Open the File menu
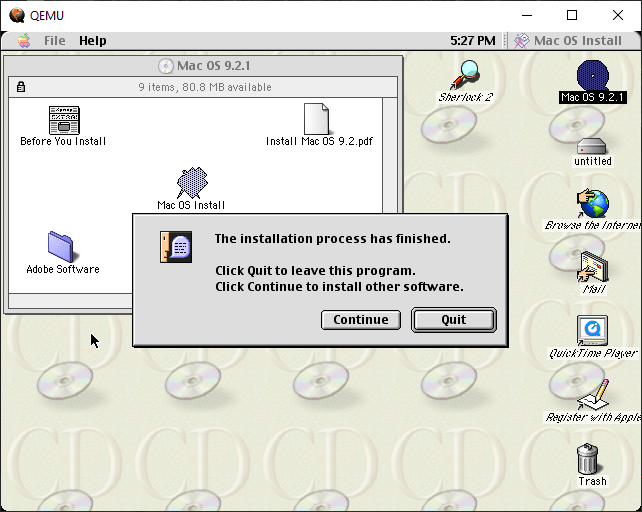 point(54,41)
